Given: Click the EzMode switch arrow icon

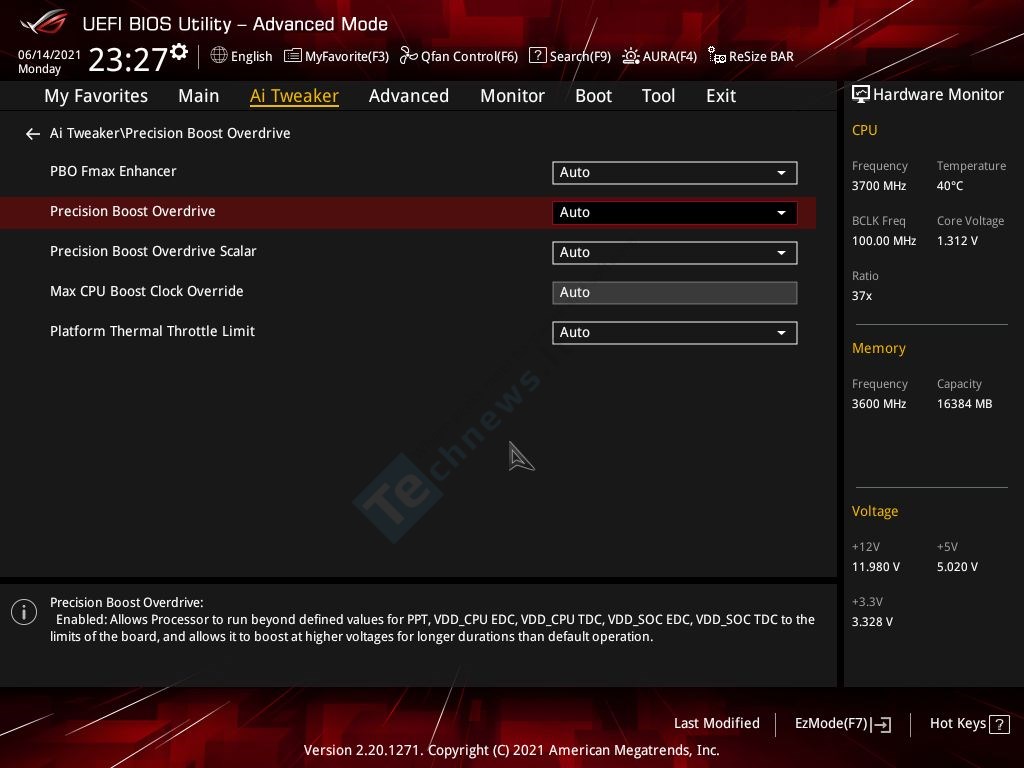Looking at the screenshot, I should click(x=881, y=724).
